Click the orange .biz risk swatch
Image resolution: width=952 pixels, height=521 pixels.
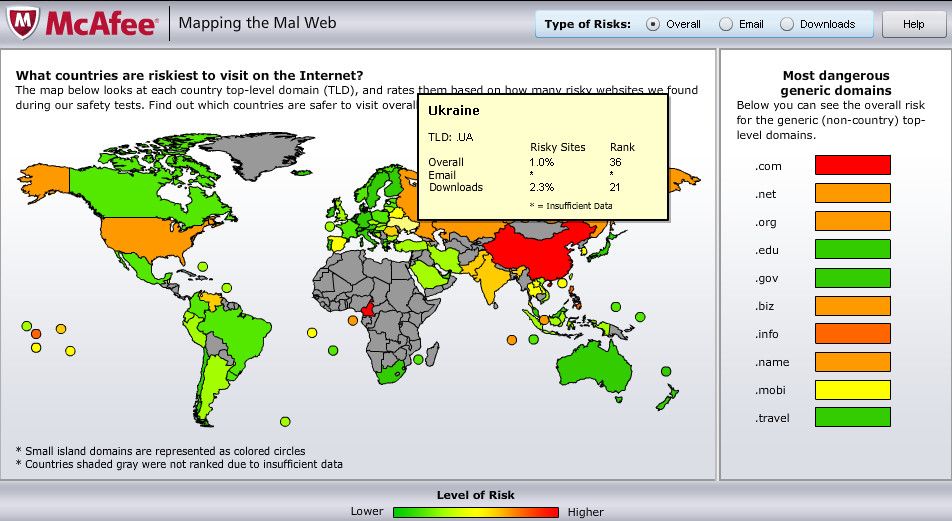[852, 305]
